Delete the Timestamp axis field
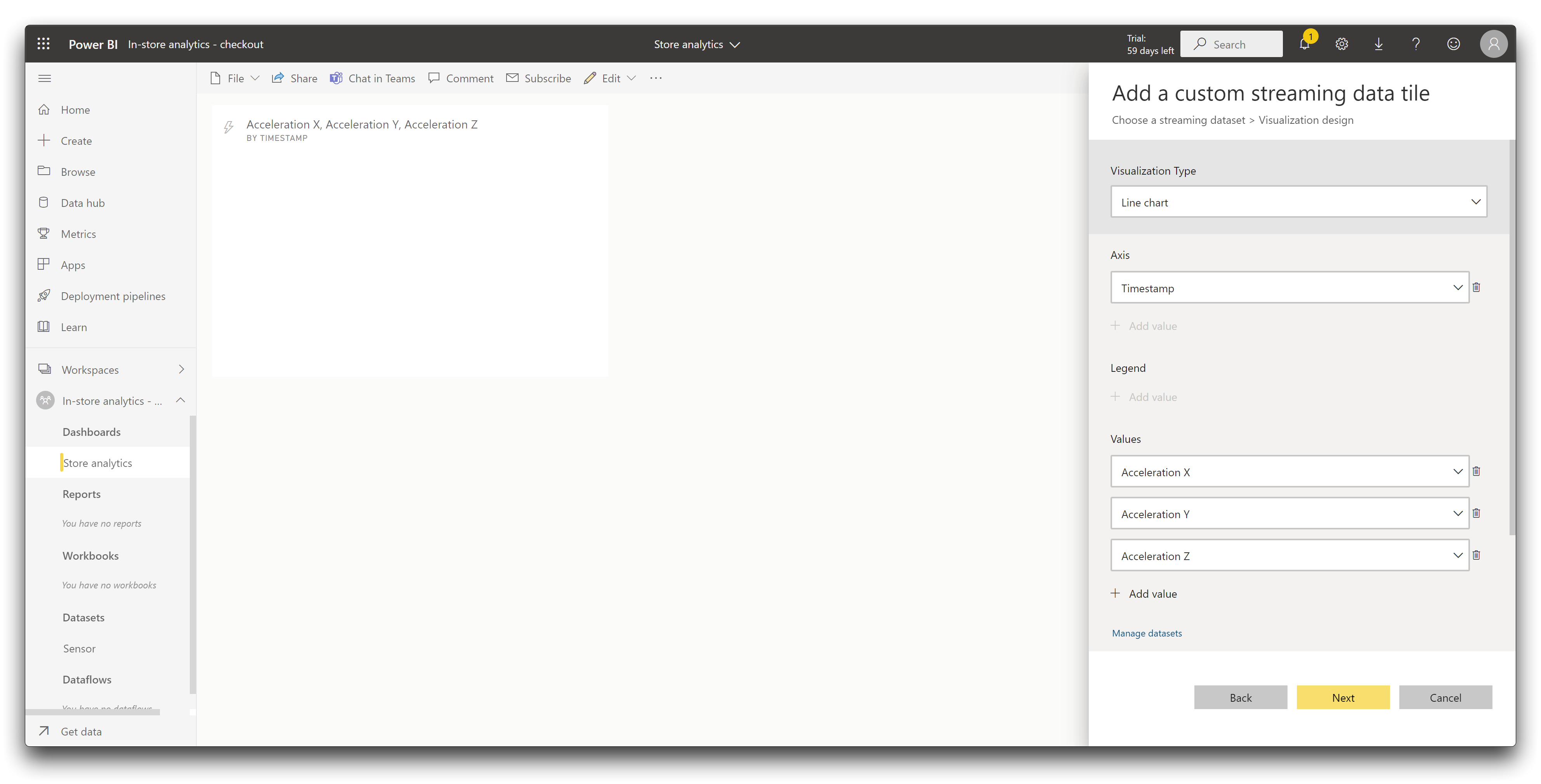The height and width of the screenshot is (784, 1541). pos(1477,287)
